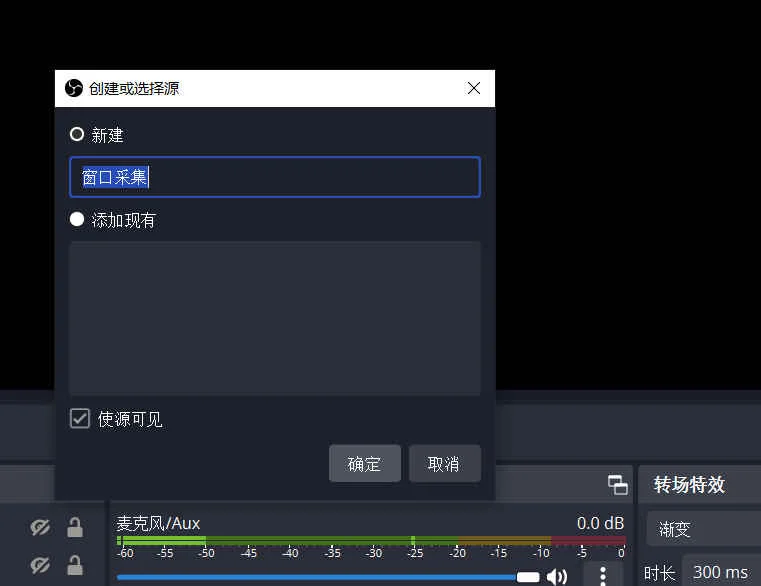Toggle visibility eye icon of upper source row
The image size is (761, 586).
point(40,527)
